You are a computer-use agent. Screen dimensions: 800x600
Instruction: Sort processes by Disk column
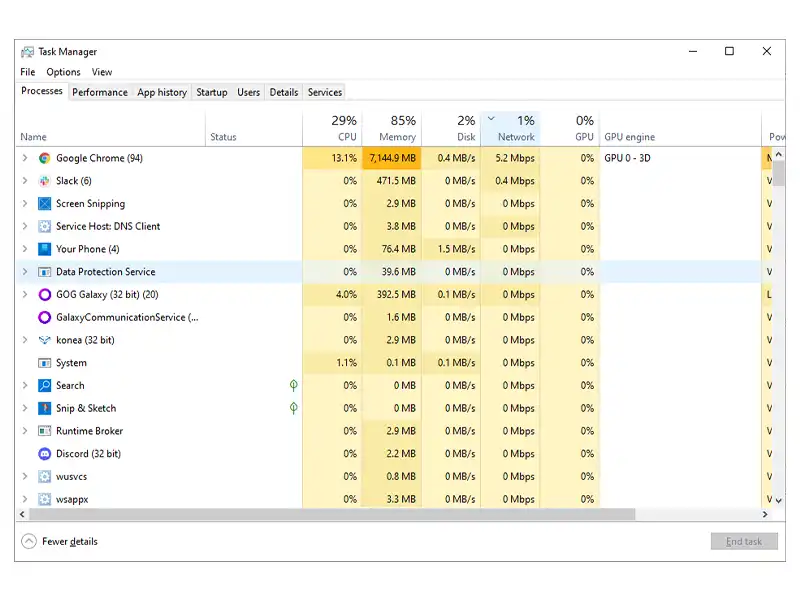point(451,129)
